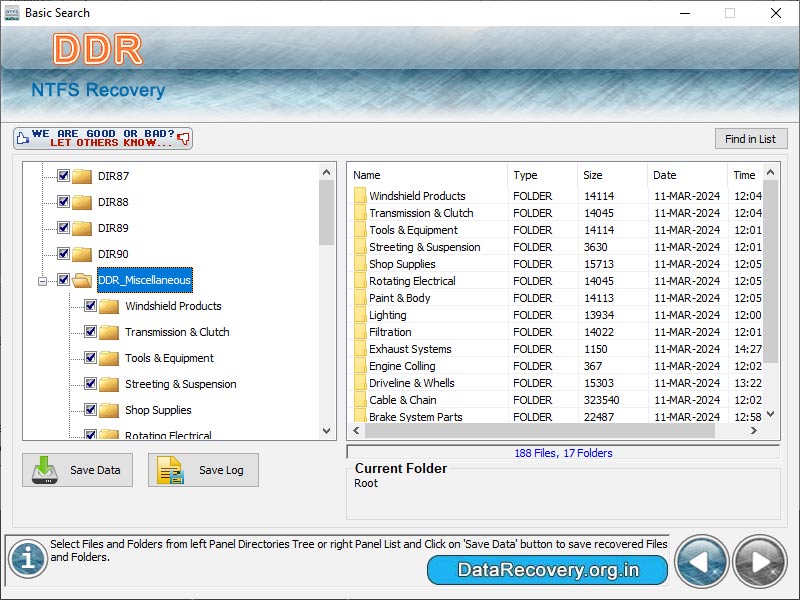Toggle the Shop Supplies checkbox in the tree

click(90, 410)
